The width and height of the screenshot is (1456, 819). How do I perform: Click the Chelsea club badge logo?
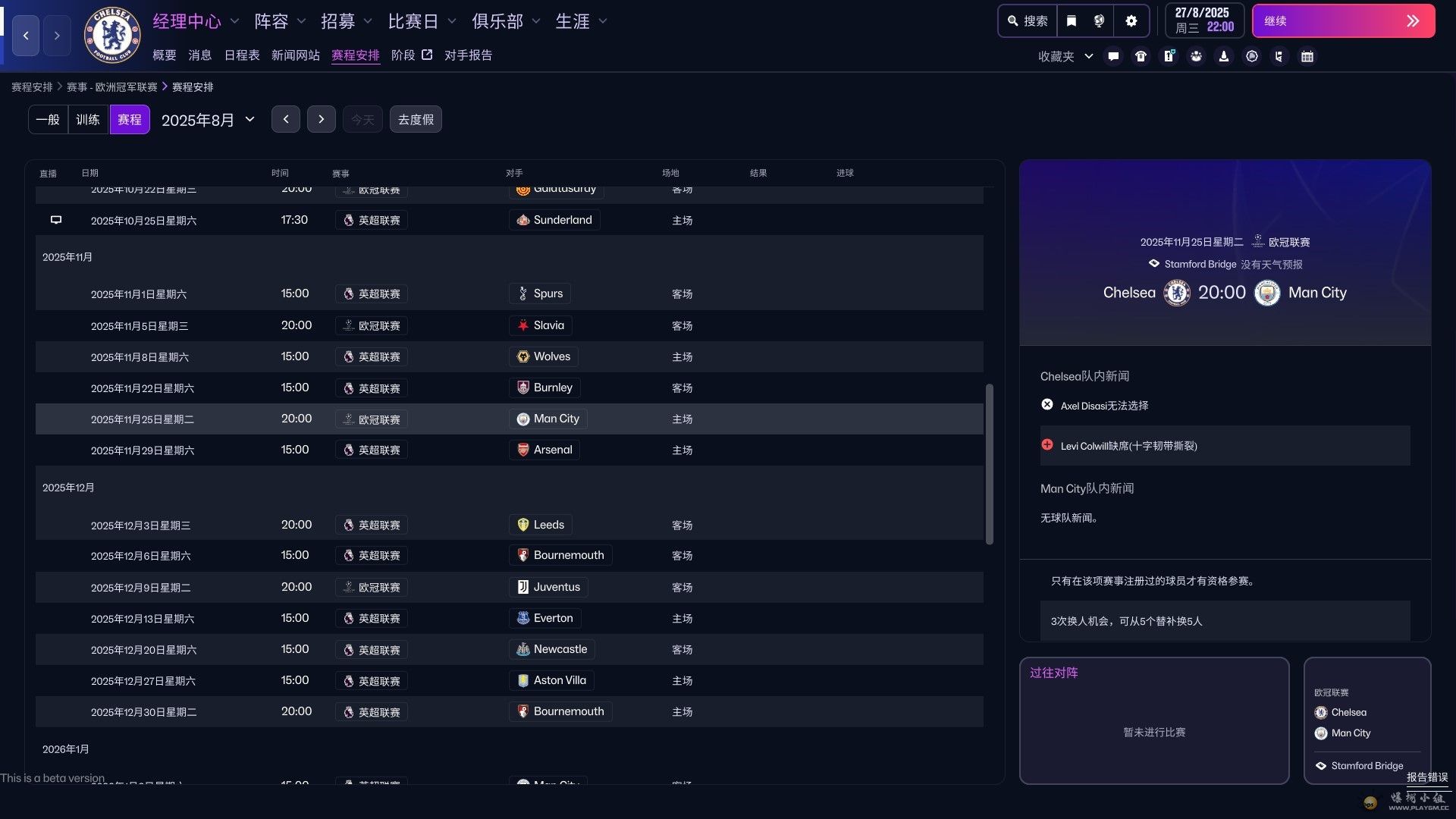coord(112,35)
